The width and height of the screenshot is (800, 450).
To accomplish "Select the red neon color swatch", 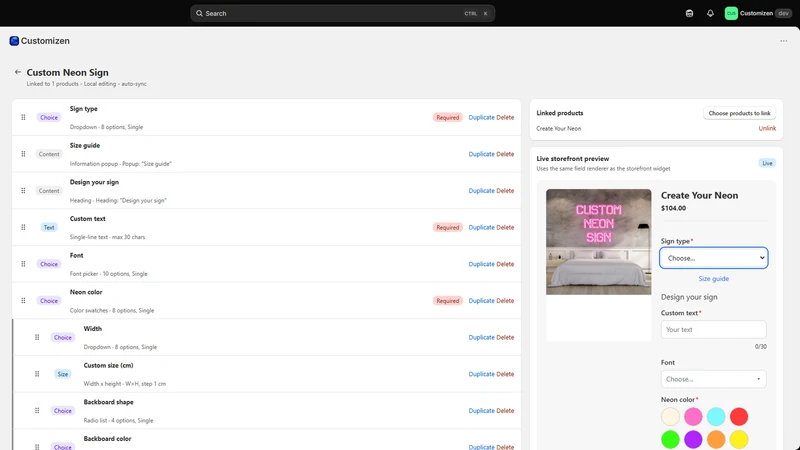I will 739,417.
